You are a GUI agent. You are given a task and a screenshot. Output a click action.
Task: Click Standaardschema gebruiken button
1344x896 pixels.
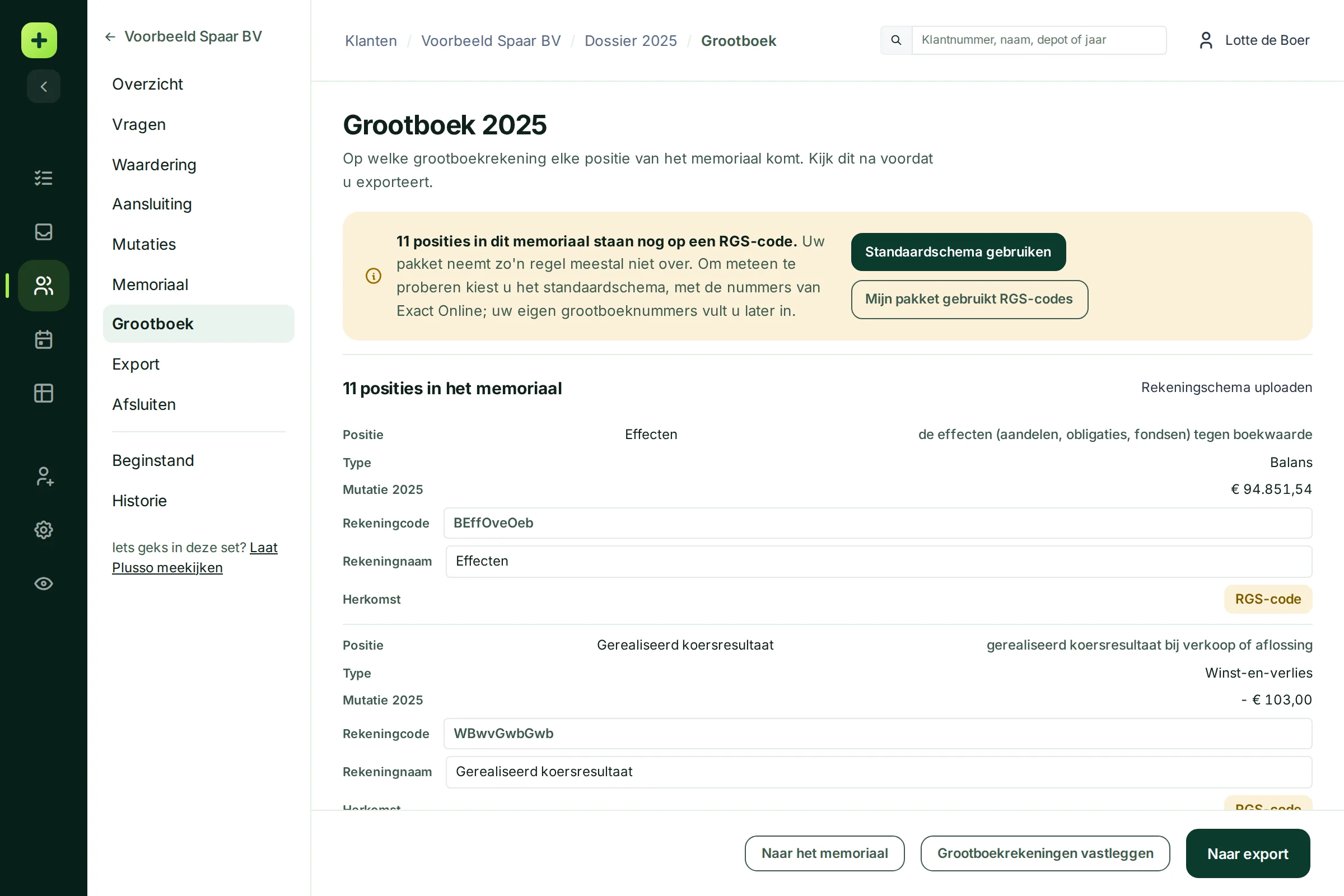[x=958, y=251]
